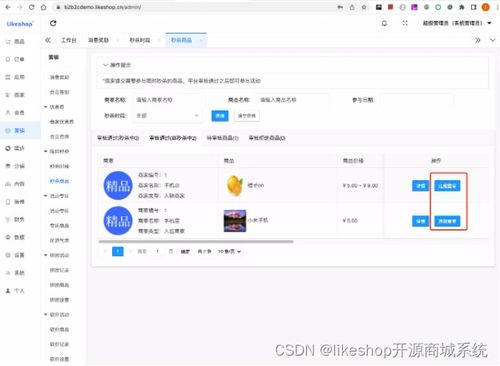
Task: Click the browser forward arrow
Action: click(20, 7)
